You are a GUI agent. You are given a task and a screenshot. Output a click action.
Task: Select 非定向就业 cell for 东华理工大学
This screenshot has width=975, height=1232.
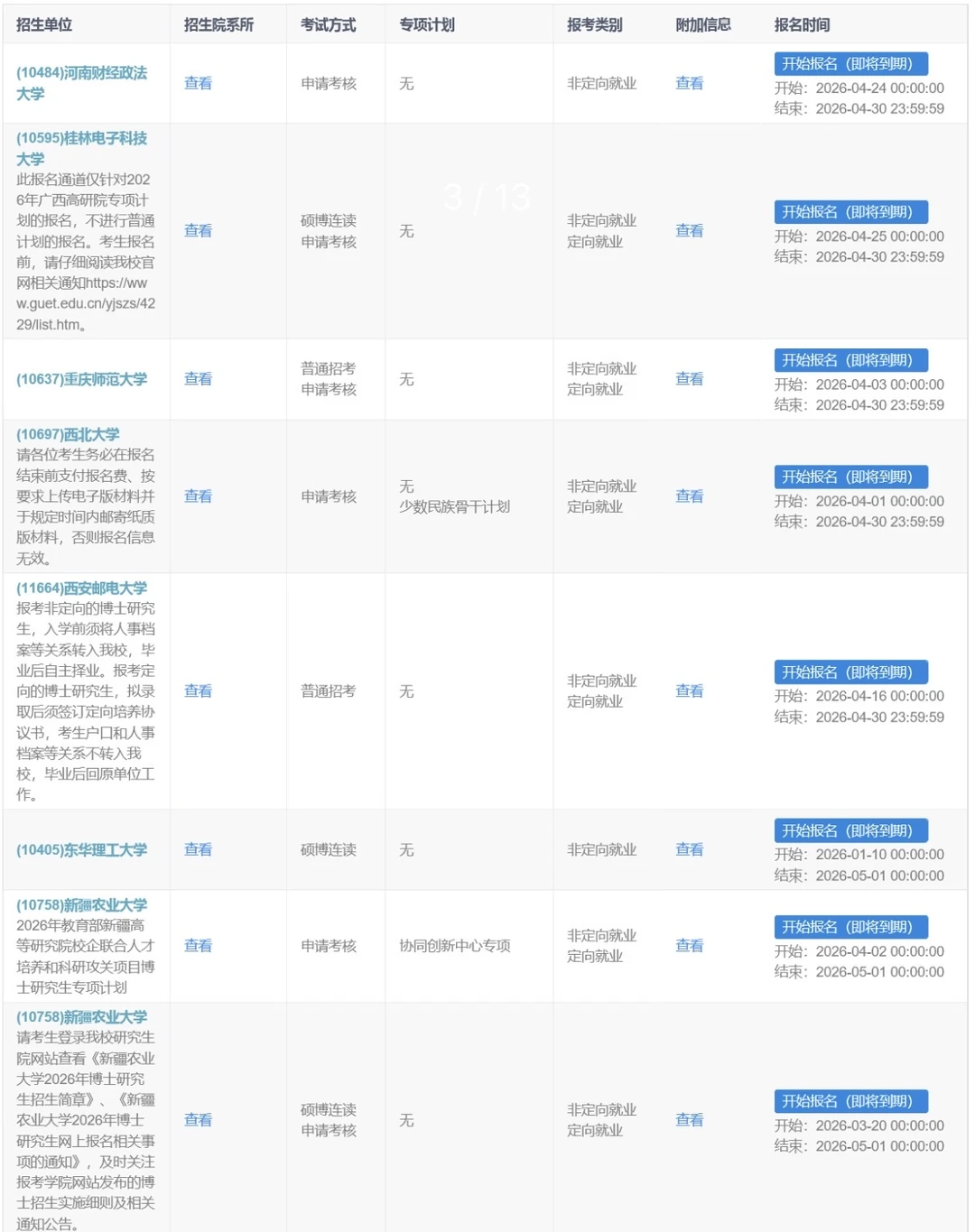click(602, 849)
